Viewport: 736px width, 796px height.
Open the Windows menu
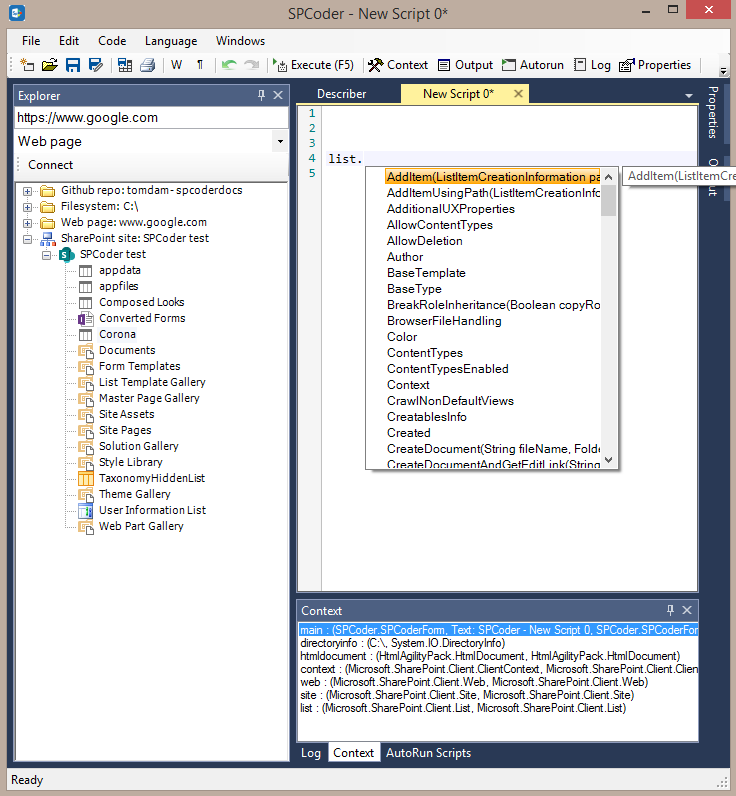click(x=240, y=41)
